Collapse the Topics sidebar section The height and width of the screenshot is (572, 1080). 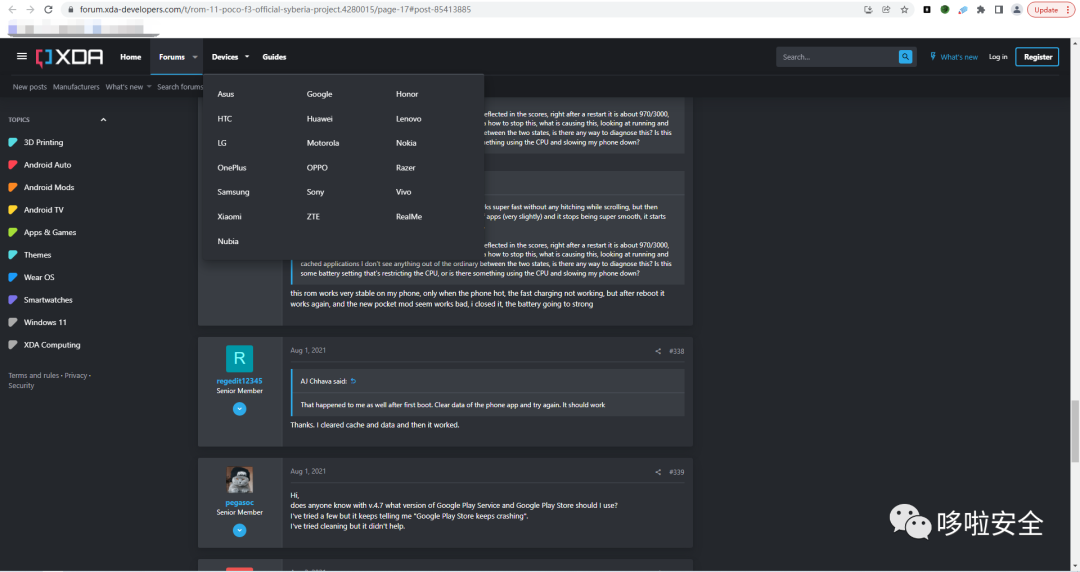[103, 120]
